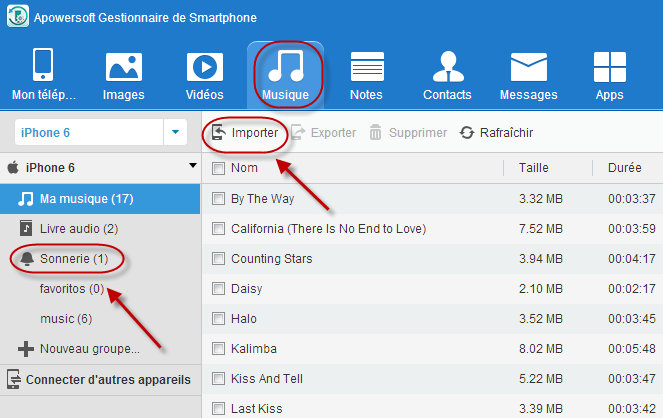Open the iPhone 6 device dropdown arrow
Screen dimensions: 663x418
pos(175,132)
